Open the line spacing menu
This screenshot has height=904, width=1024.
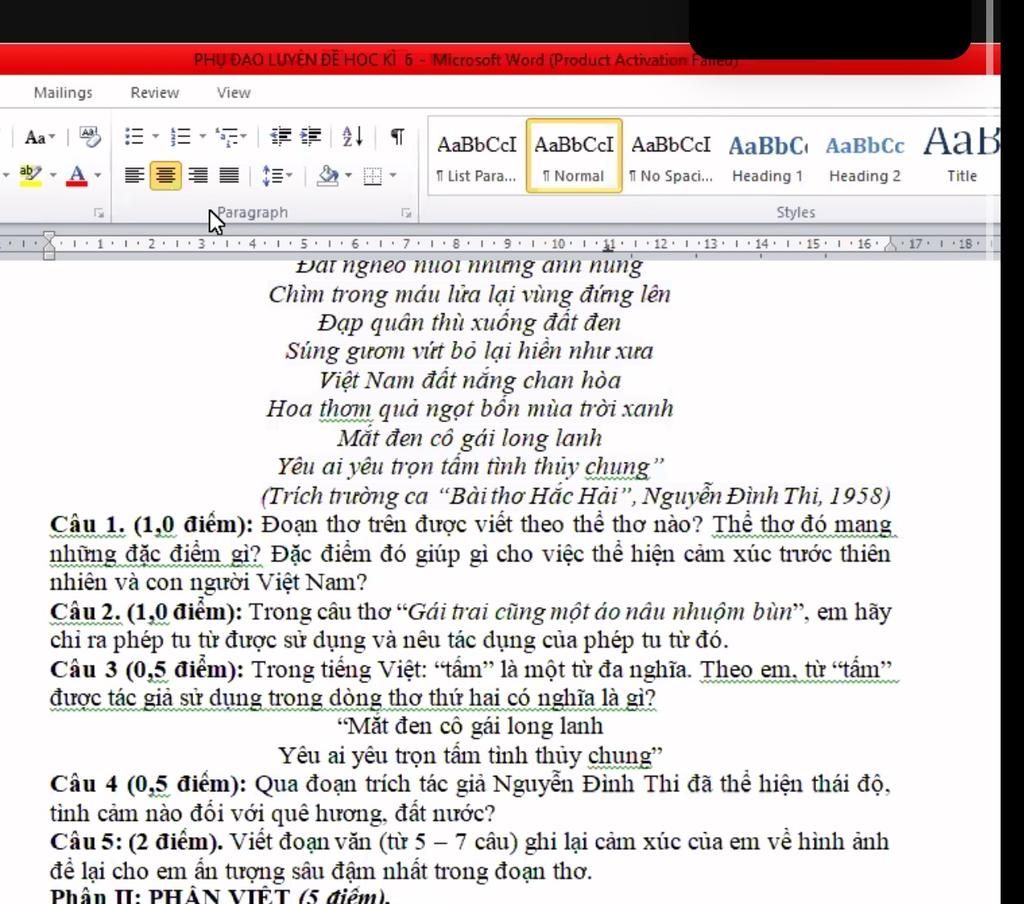click(277, 176)
